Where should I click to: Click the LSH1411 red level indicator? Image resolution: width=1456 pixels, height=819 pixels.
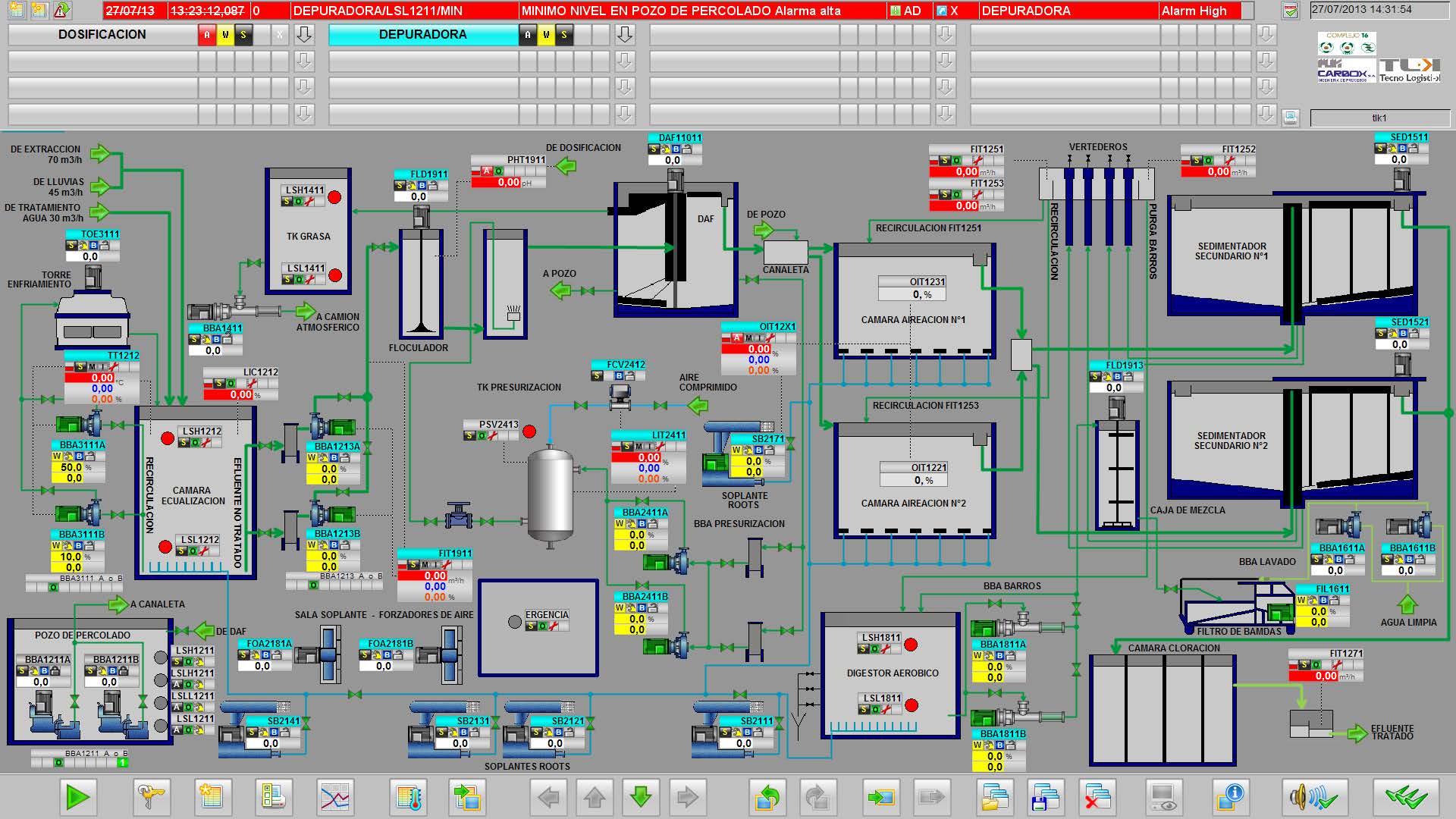[334, 197]
